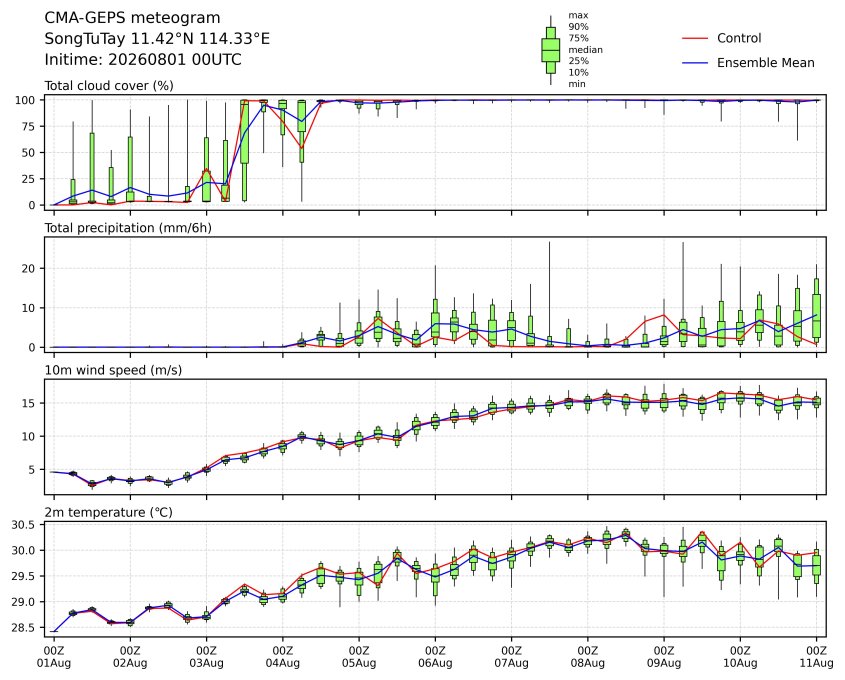Click the '75%' percentile legend label
The image size is (845, 680).
click(578, 38)
